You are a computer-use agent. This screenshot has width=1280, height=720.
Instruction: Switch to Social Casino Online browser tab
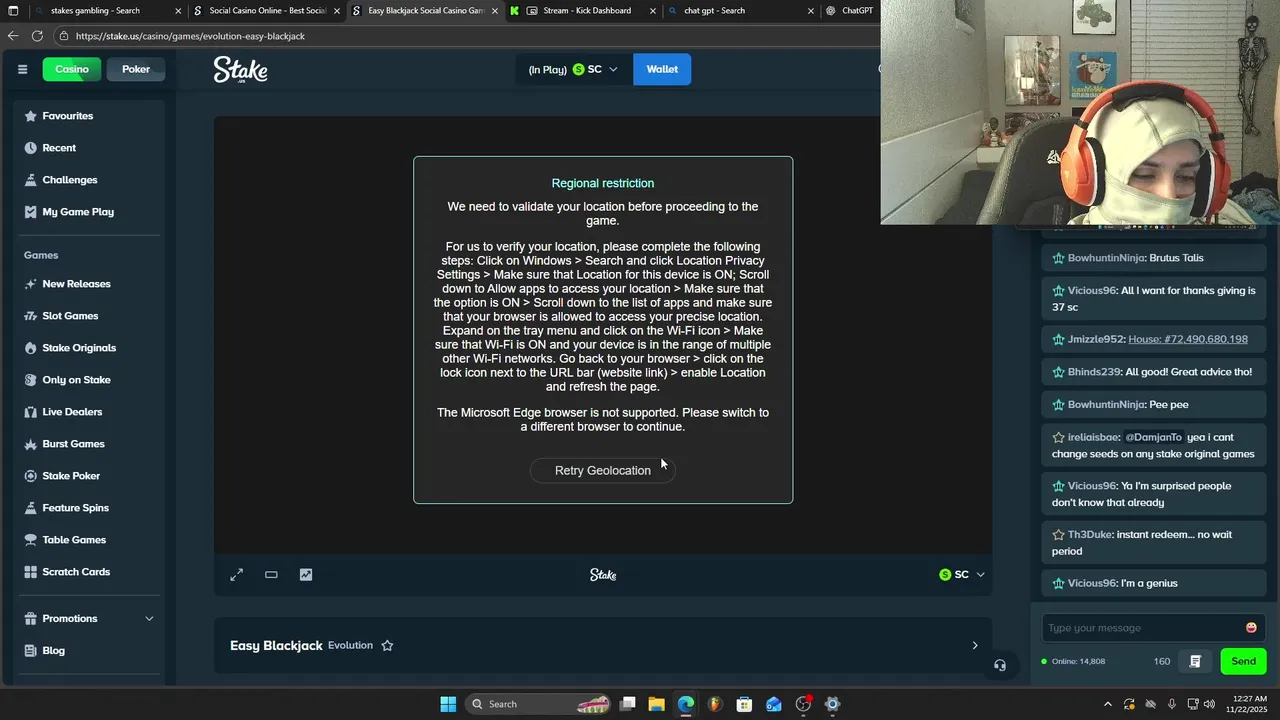(x=267, y=11)
